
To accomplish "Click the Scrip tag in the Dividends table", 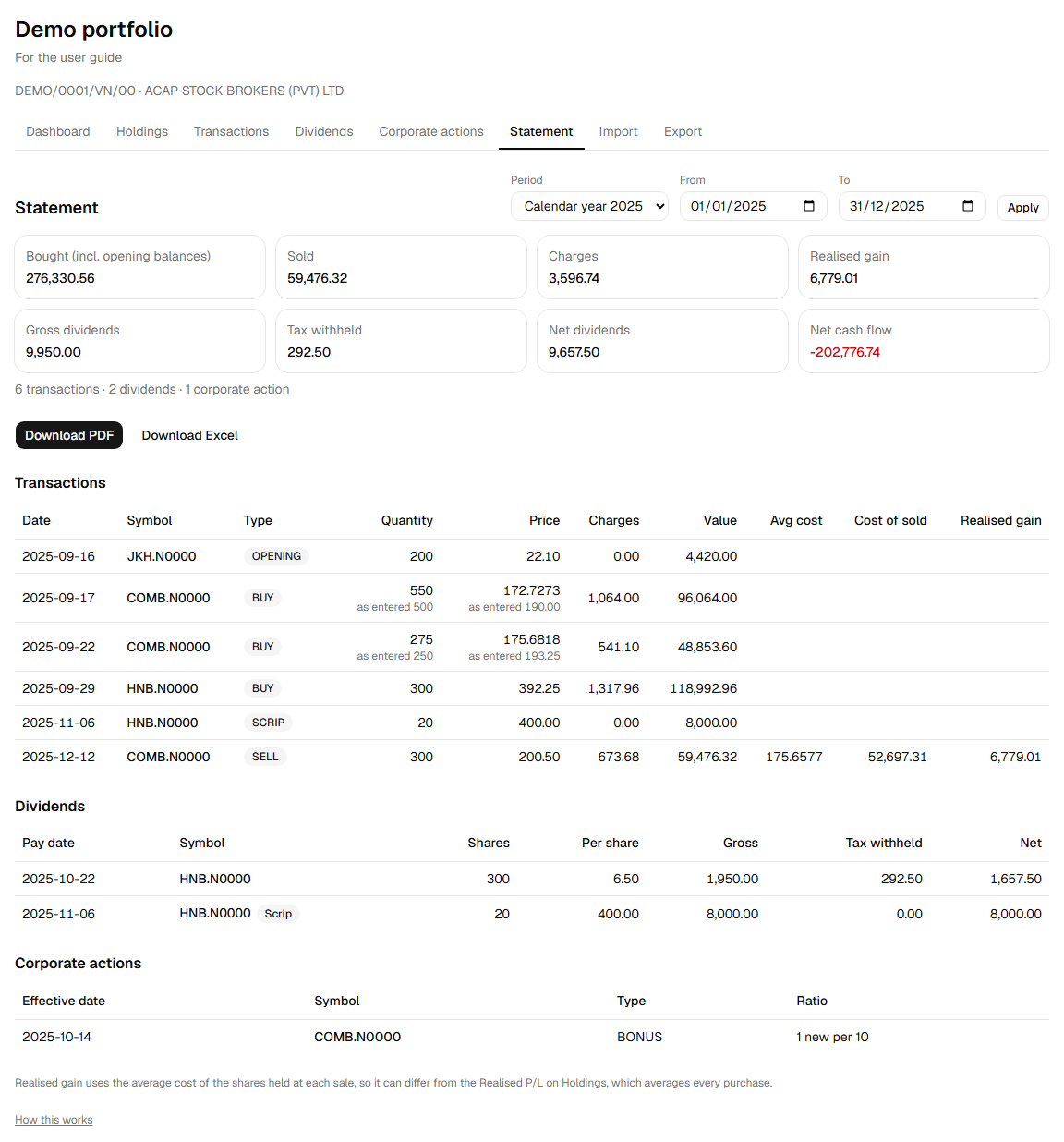I will click(278, 914).
